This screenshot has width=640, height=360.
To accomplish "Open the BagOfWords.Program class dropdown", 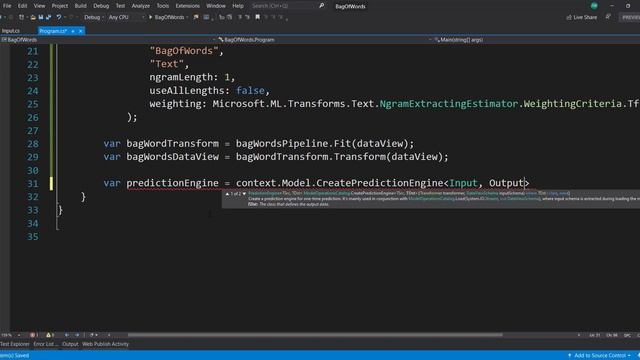I will coord(324,40).
